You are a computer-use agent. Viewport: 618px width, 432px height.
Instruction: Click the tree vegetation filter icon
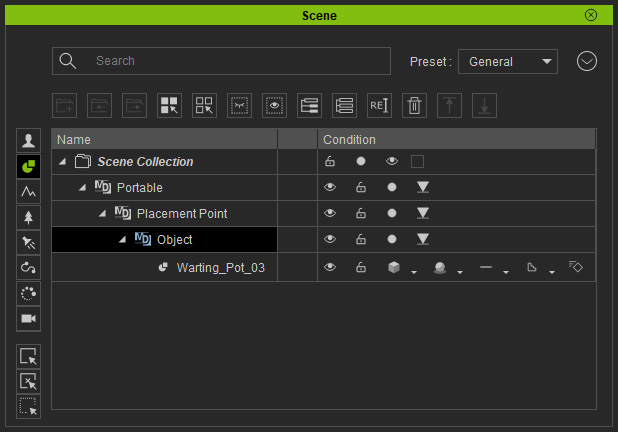[28, 217]
